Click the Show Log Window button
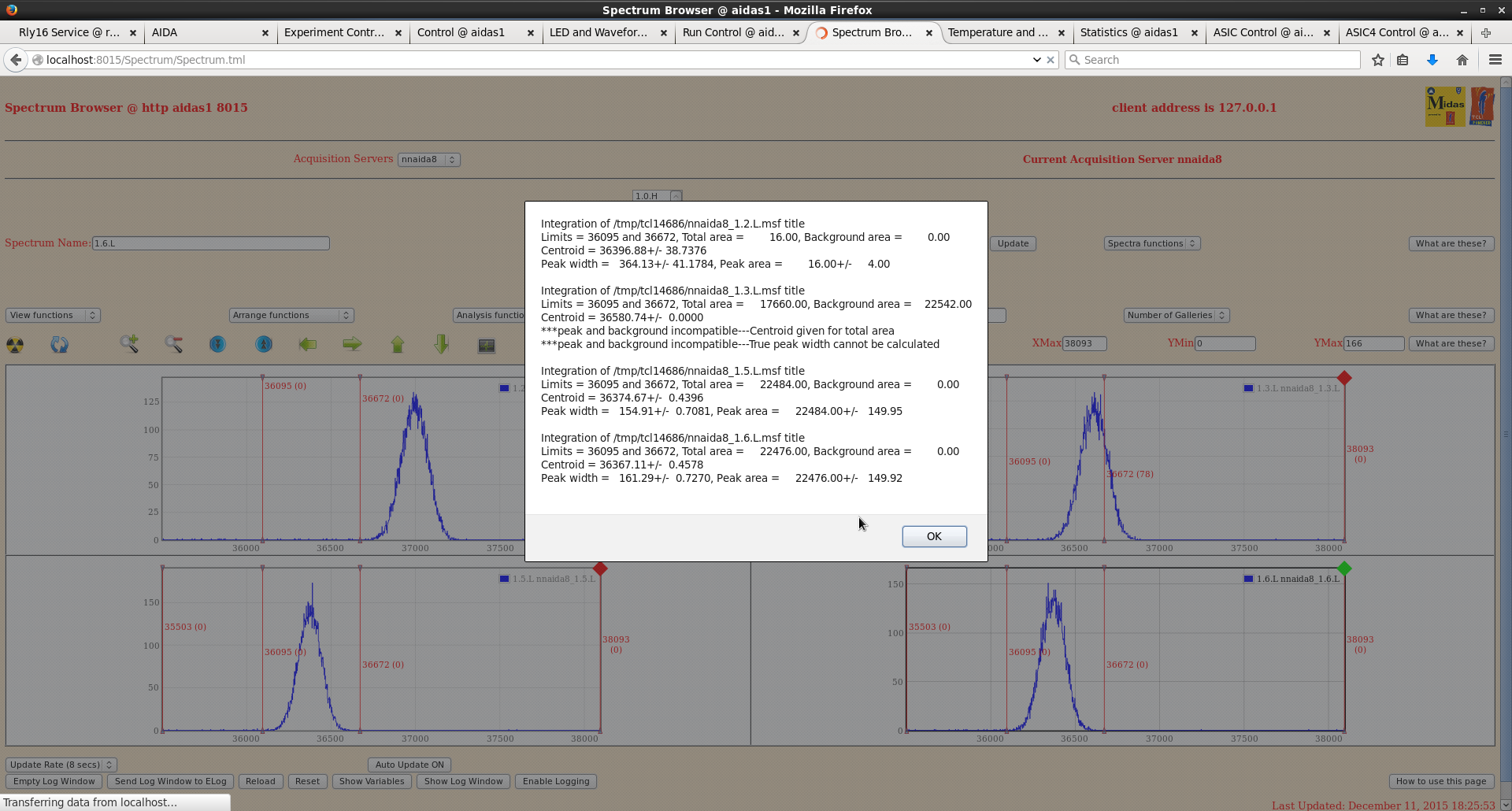Screen dimensions: 1512x811 pos(464,782)
